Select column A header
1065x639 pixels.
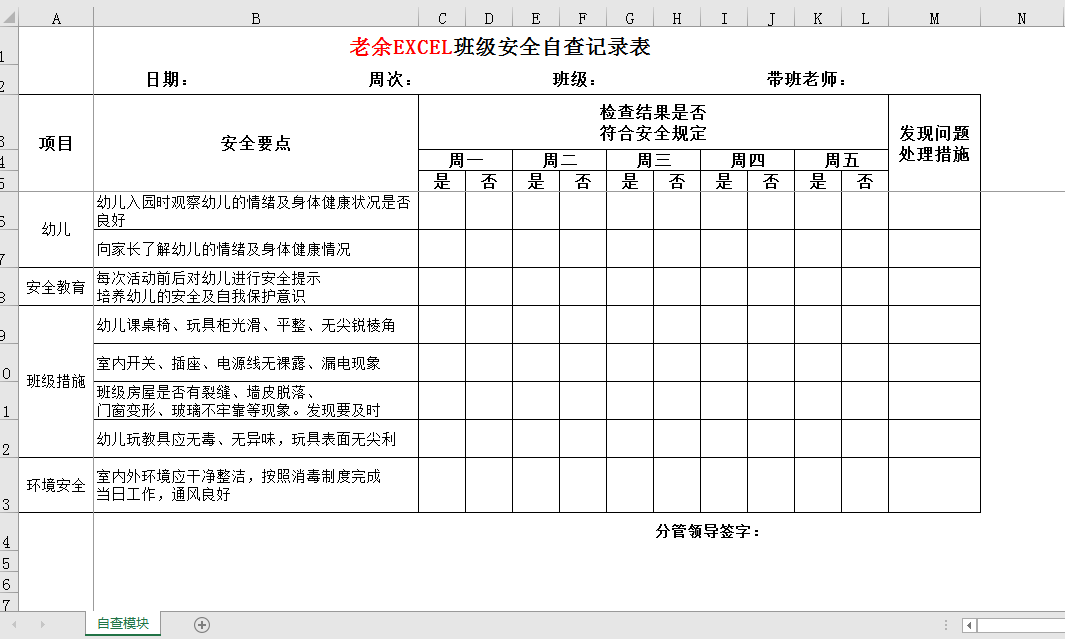56,18
